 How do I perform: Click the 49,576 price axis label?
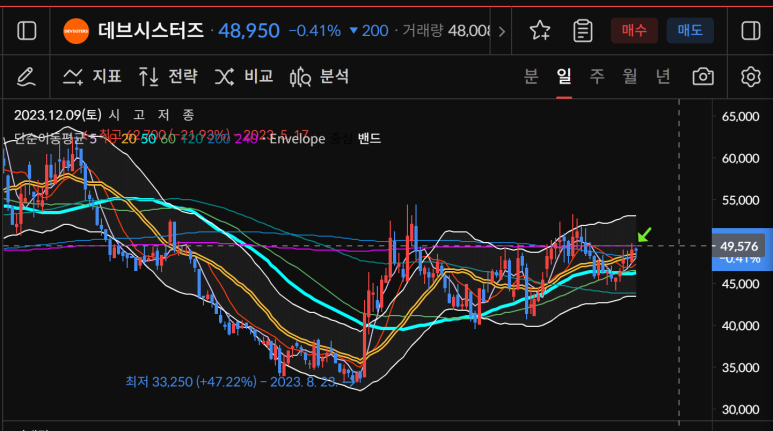(738, 246)
